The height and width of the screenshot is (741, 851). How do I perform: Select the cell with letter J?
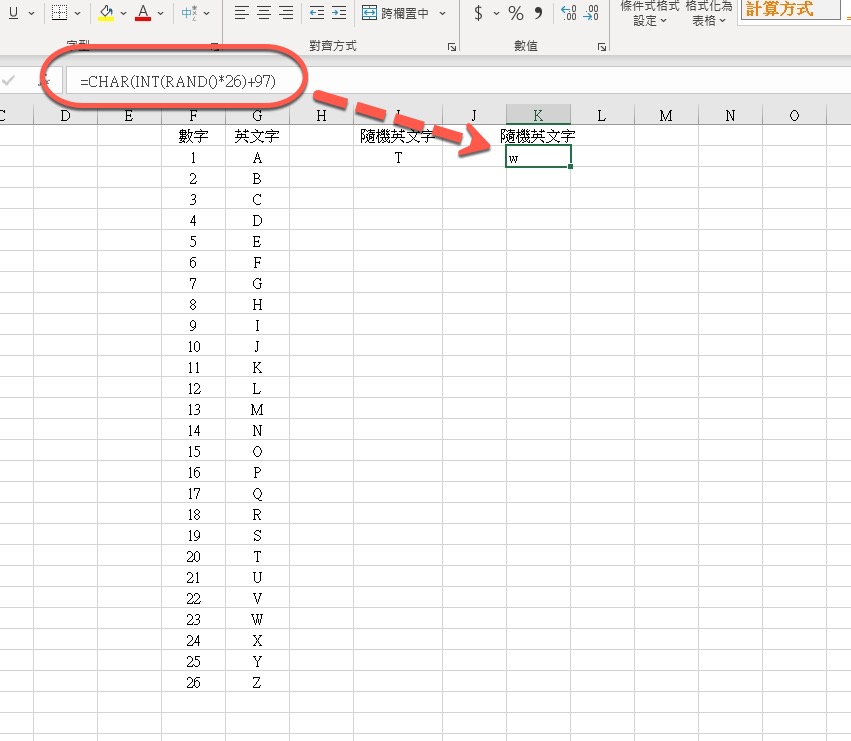pos(257,346)
